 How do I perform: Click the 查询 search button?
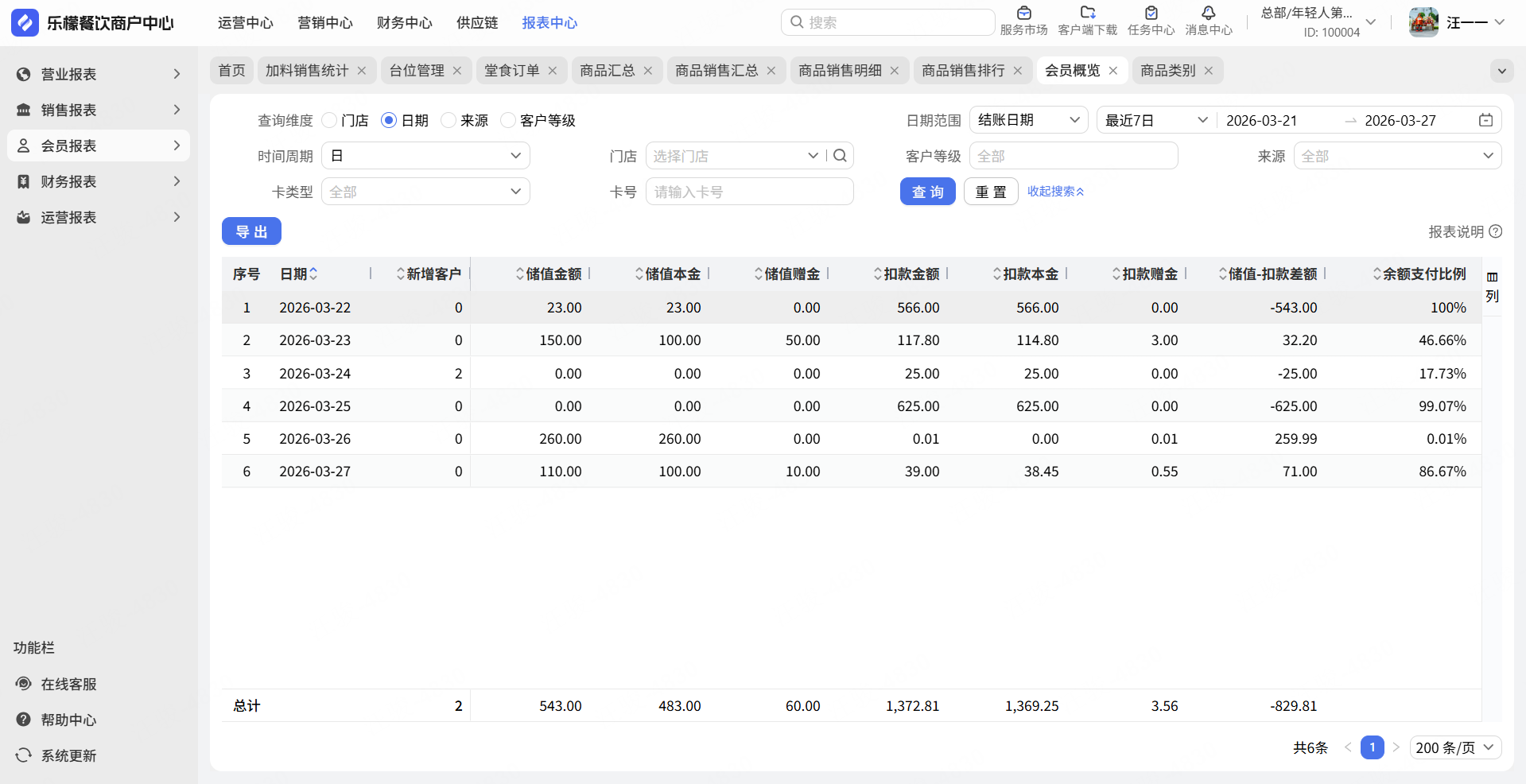click(x=927, y=192)
